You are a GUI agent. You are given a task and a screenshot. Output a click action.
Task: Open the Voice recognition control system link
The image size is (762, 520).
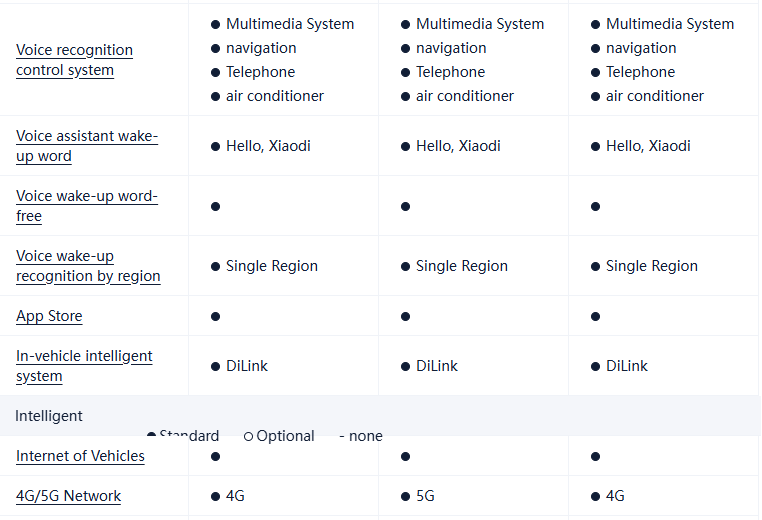[x=74, y=60]
